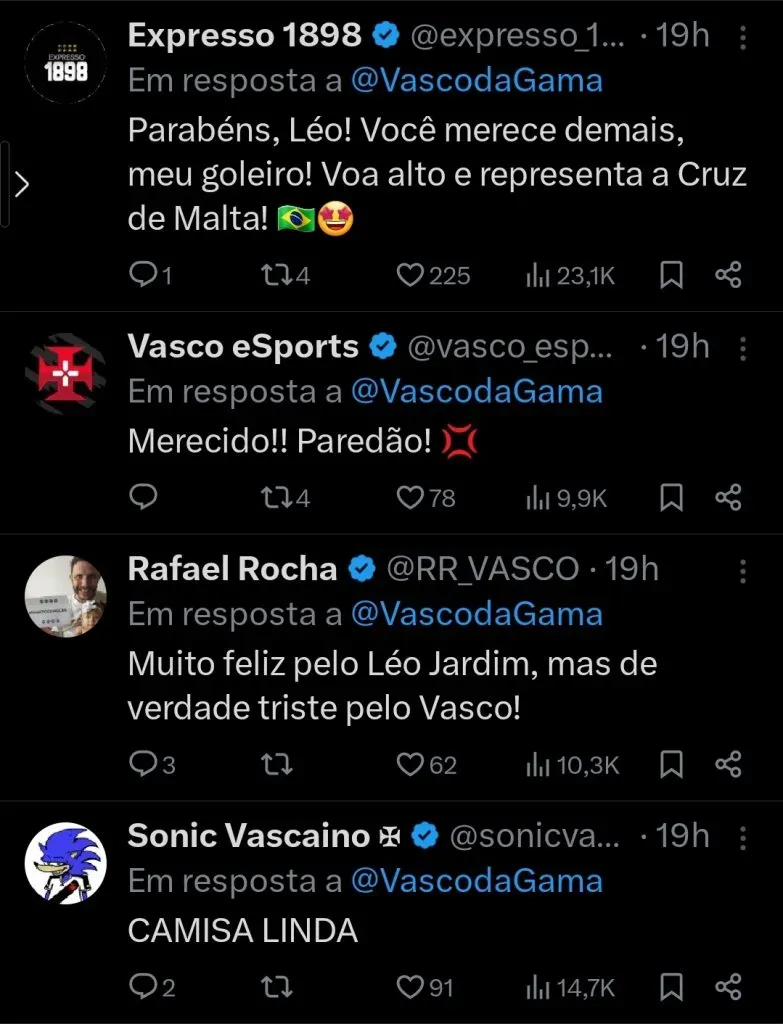
Task: Open Vasco eSports avatar
Action: click(x=65, y=373)
